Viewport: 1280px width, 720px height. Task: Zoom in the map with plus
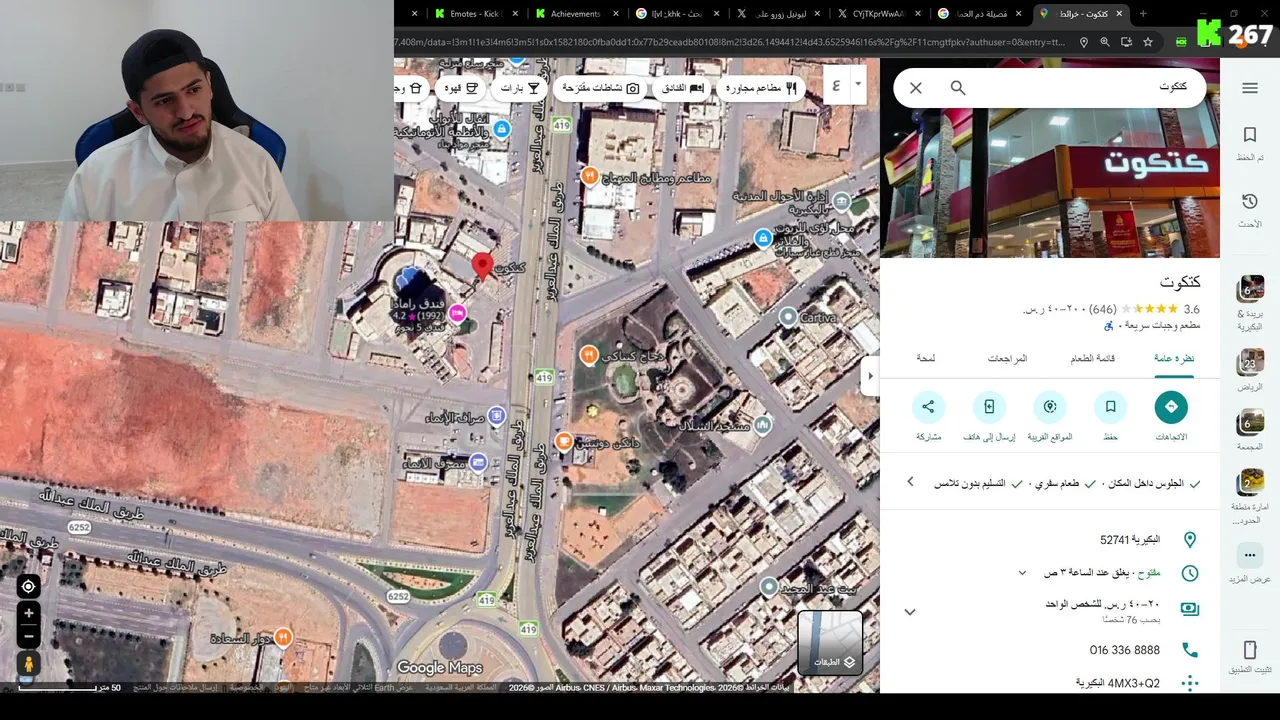29,613
